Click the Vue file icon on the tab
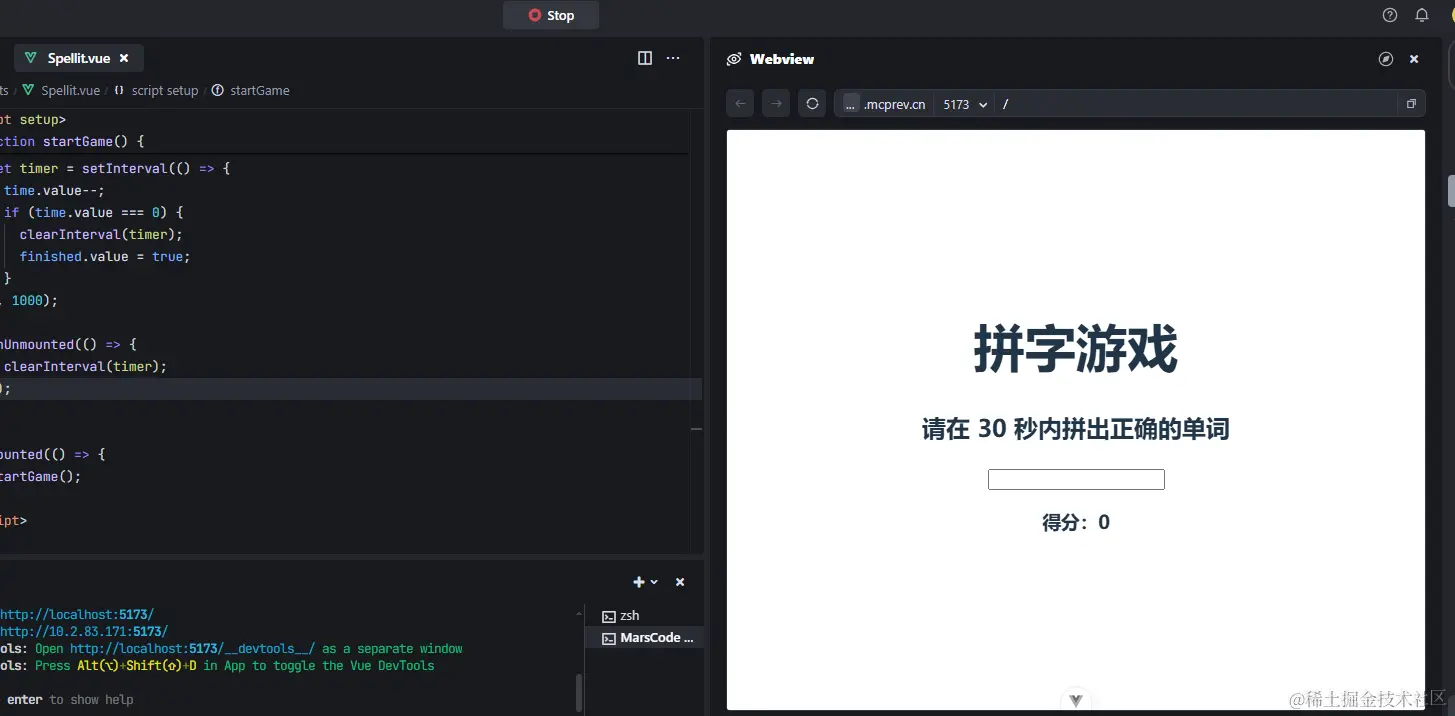The image size is (1455, 716). tap(31, 58)
